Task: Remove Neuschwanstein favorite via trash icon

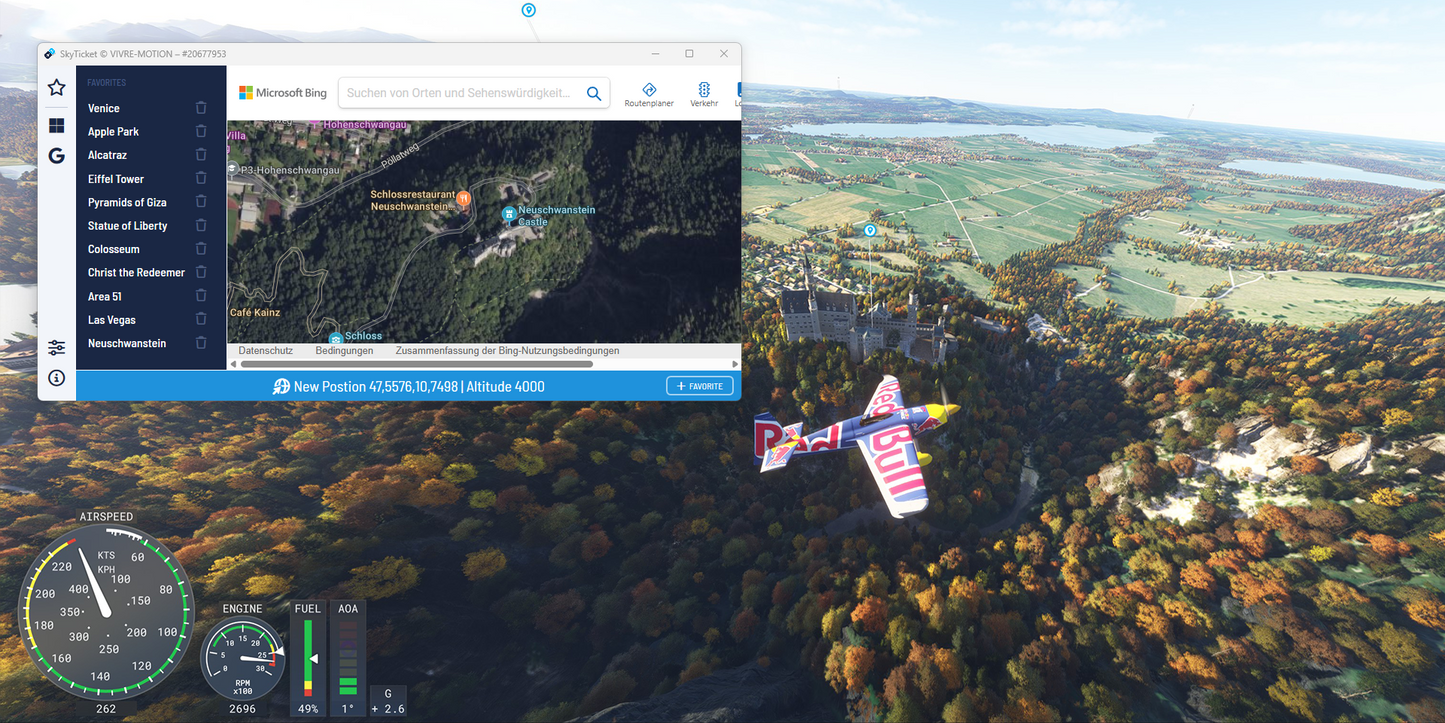Action: (201, 343)
